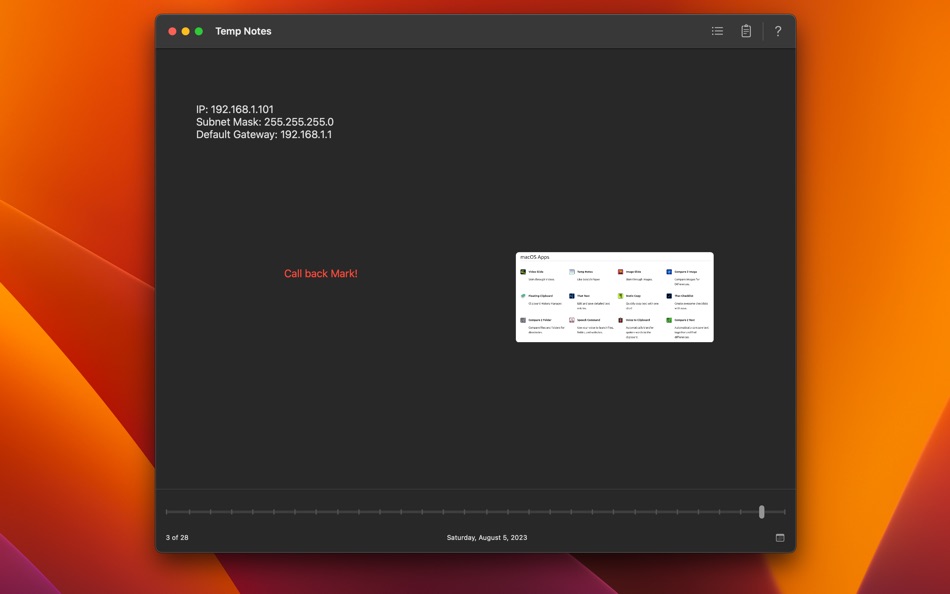
Task: Close the Temp Notes window
Action: (x=172, y=31)
